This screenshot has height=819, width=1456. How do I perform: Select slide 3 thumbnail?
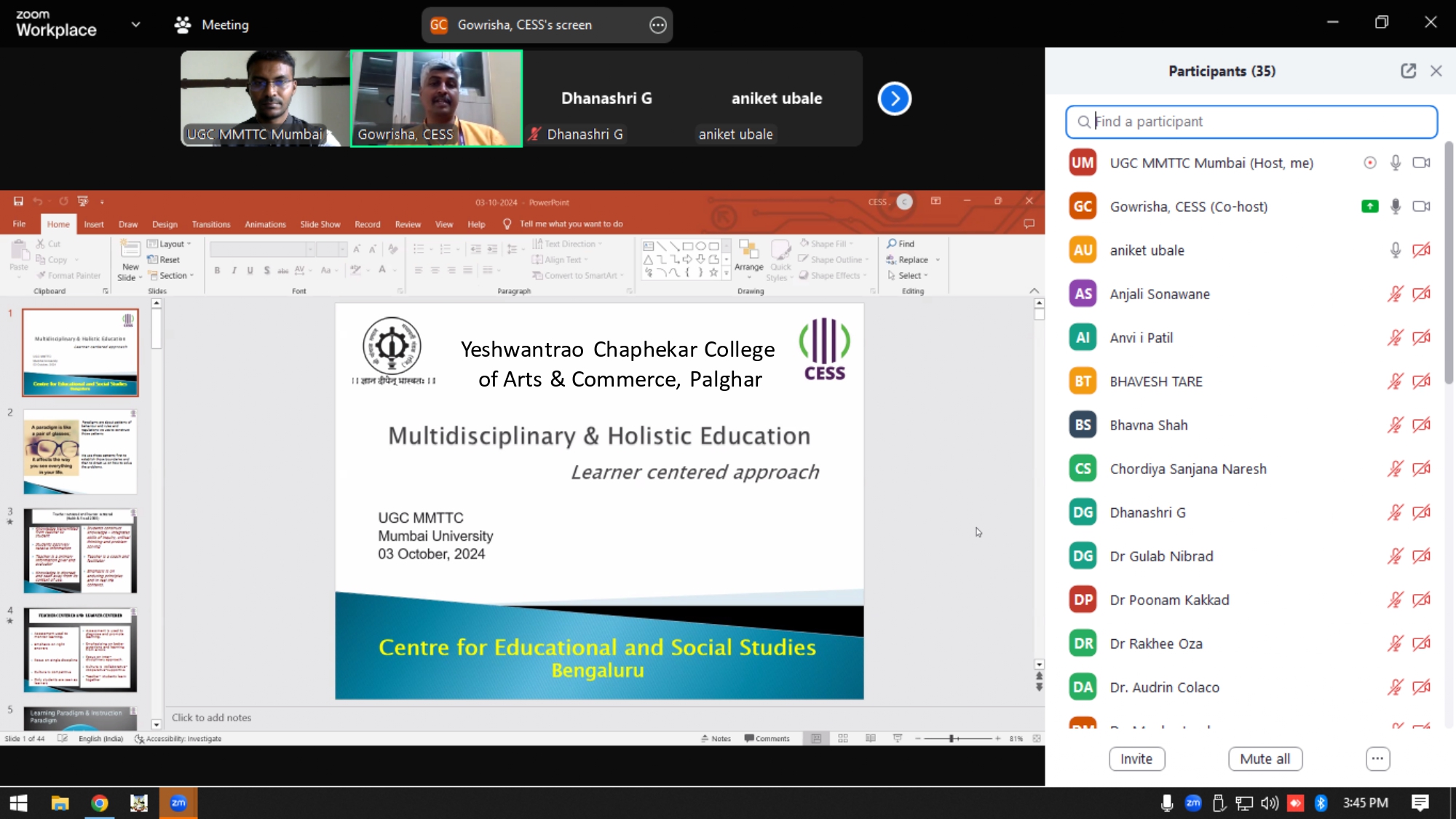(80, 551)
